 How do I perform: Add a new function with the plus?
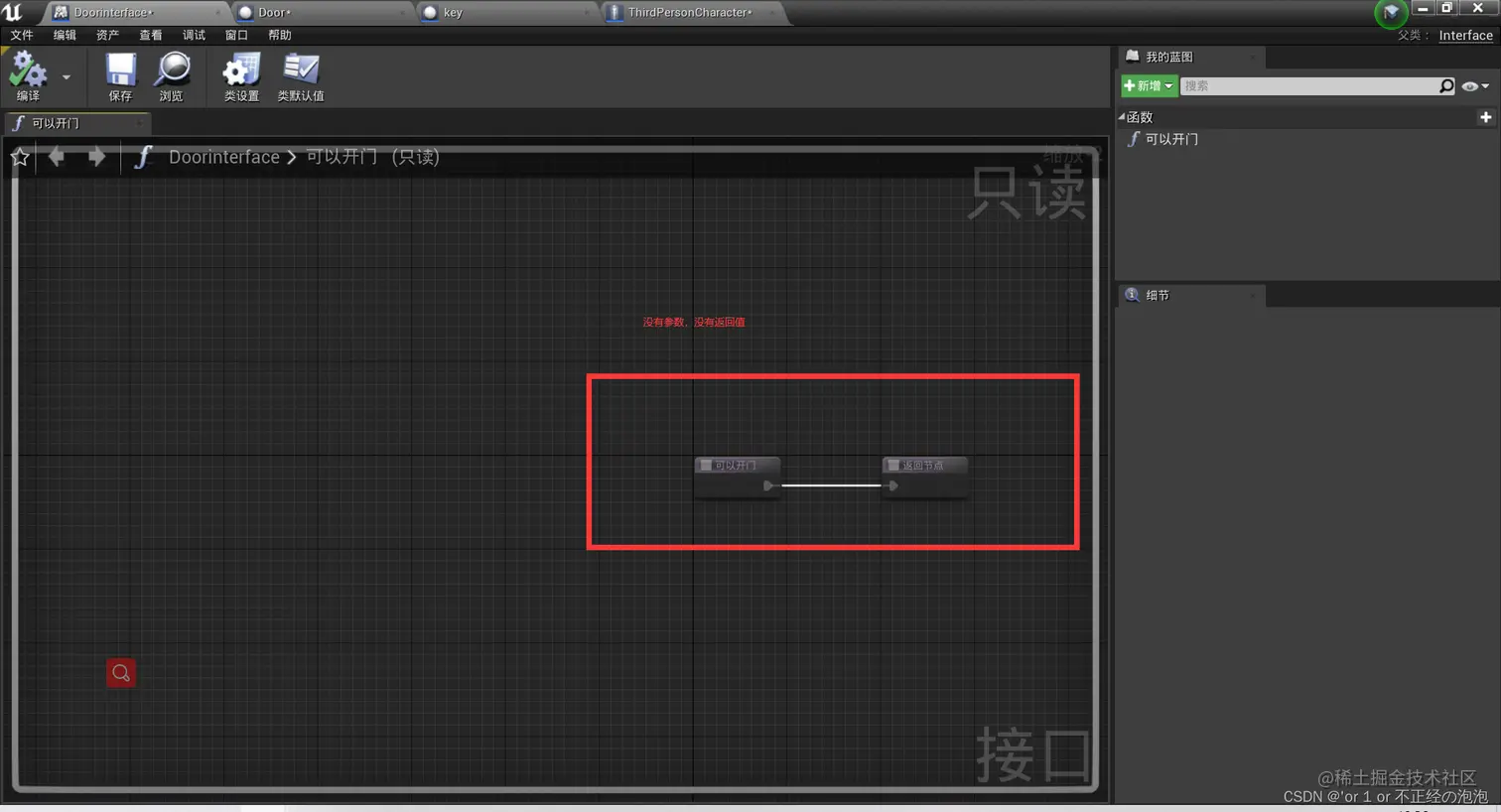point(1486,117)
